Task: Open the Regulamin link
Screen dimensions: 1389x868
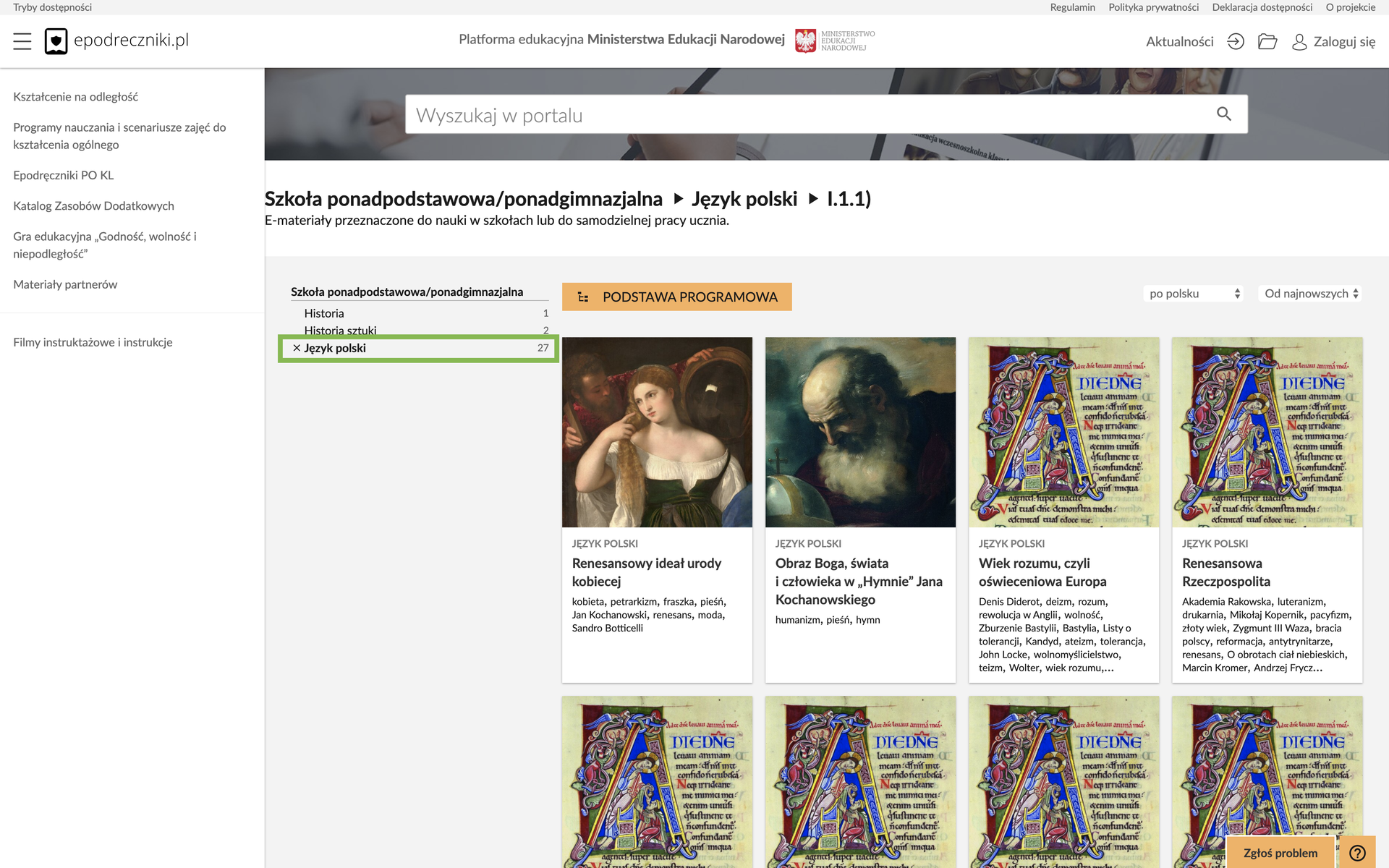Action: (x=1072, y=7)
